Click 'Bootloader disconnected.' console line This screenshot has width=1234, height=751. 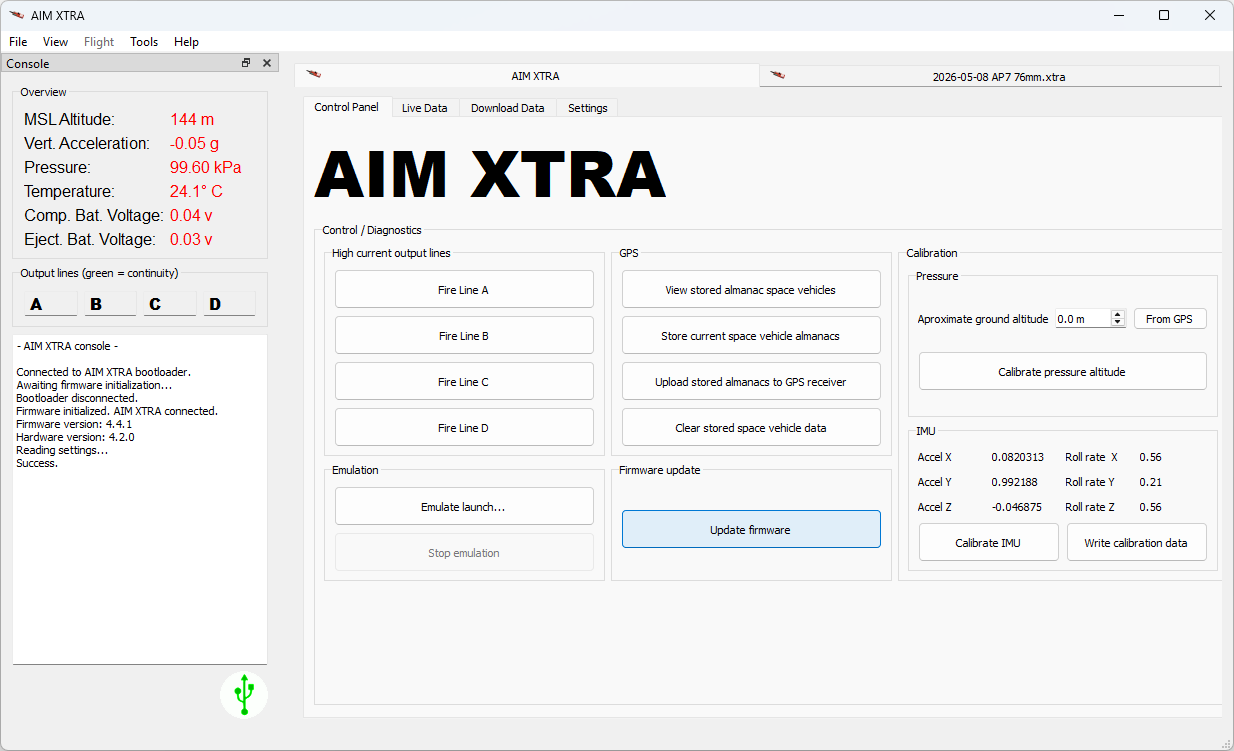(77, 398)
